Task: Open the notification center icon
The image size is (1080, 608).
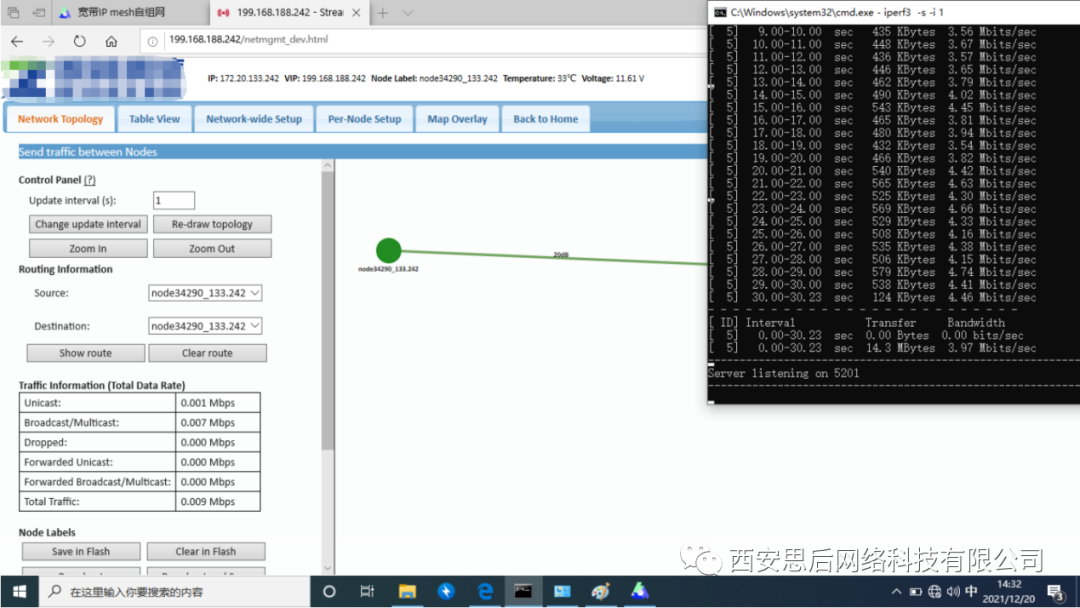Action: click(1056, 591)
